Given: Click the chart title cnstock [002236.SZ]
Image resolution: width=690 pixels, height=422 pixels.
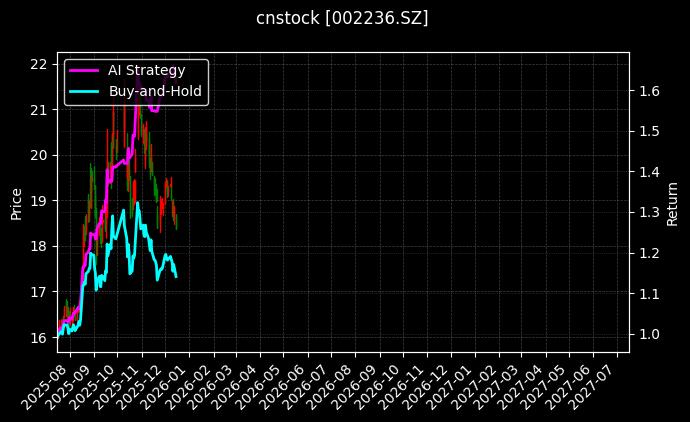Looking at the screenshot, I should coord(343,18).
